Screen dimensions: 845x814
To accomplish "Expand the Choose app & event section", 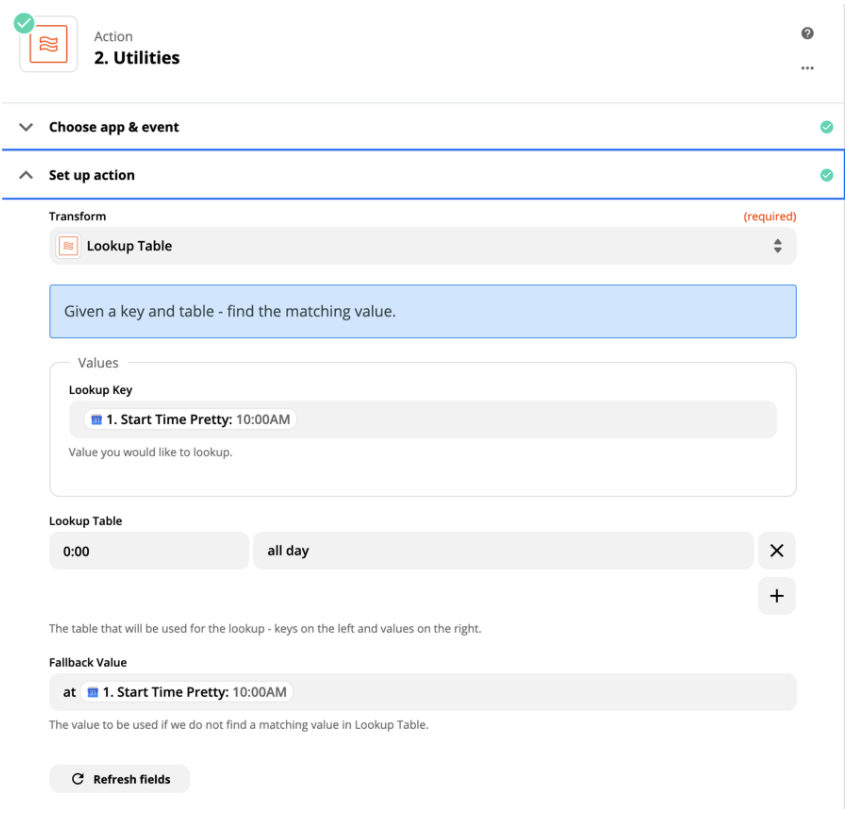I will [x=27, y=127].
